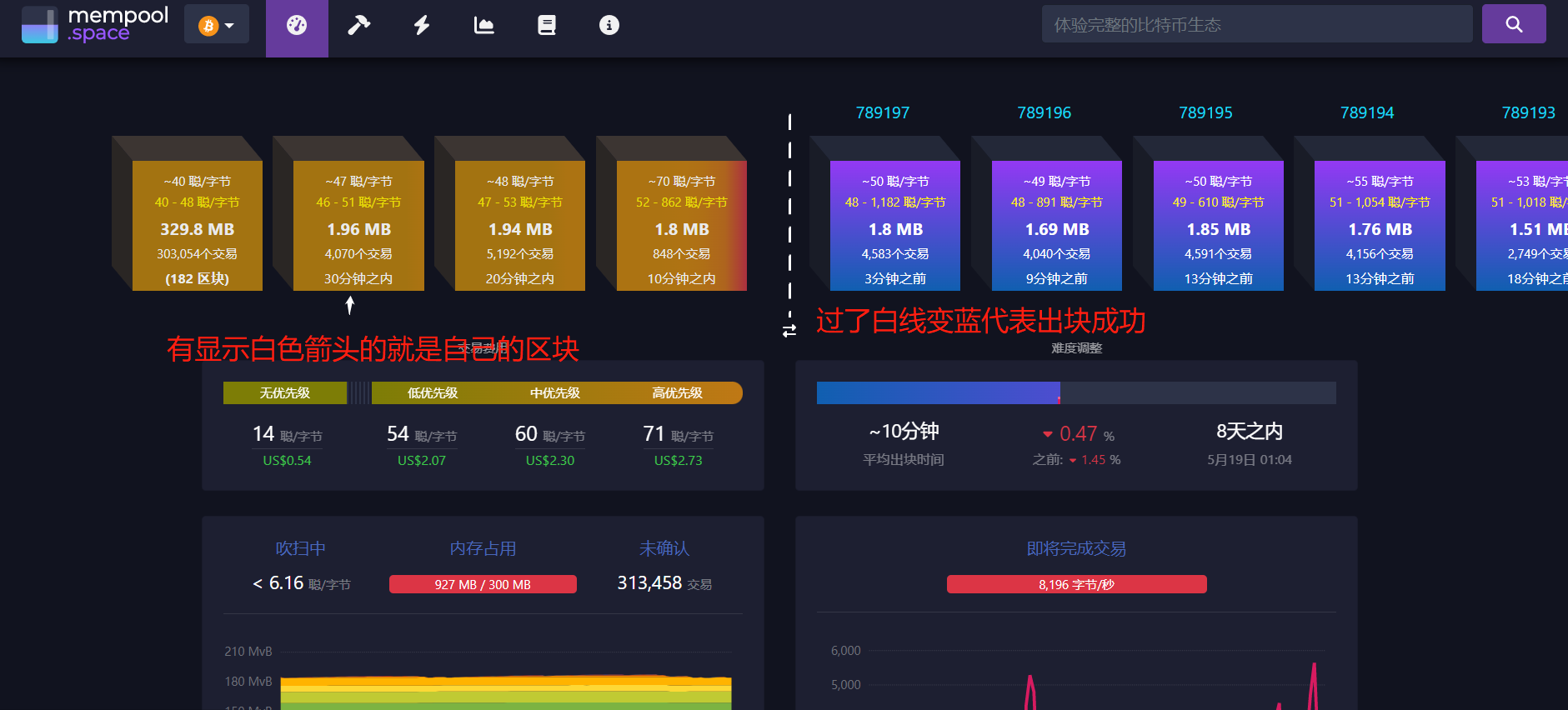
Task: Open the Bitcoin network dropdown
Action: pyautogui.click(x=216, y=26)
